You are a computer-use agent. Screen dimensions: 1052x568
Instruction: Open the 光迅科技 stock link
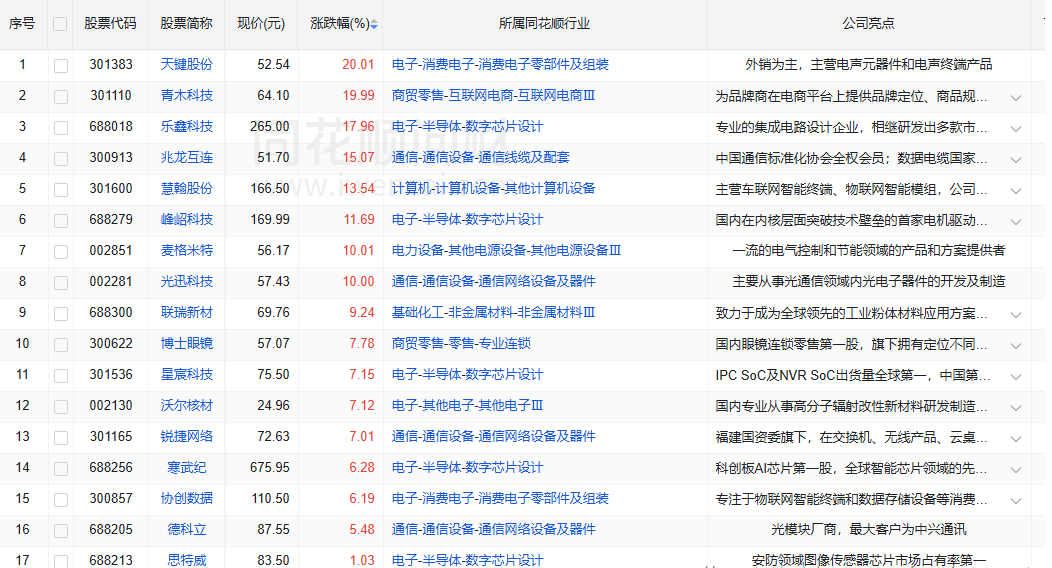187,282
